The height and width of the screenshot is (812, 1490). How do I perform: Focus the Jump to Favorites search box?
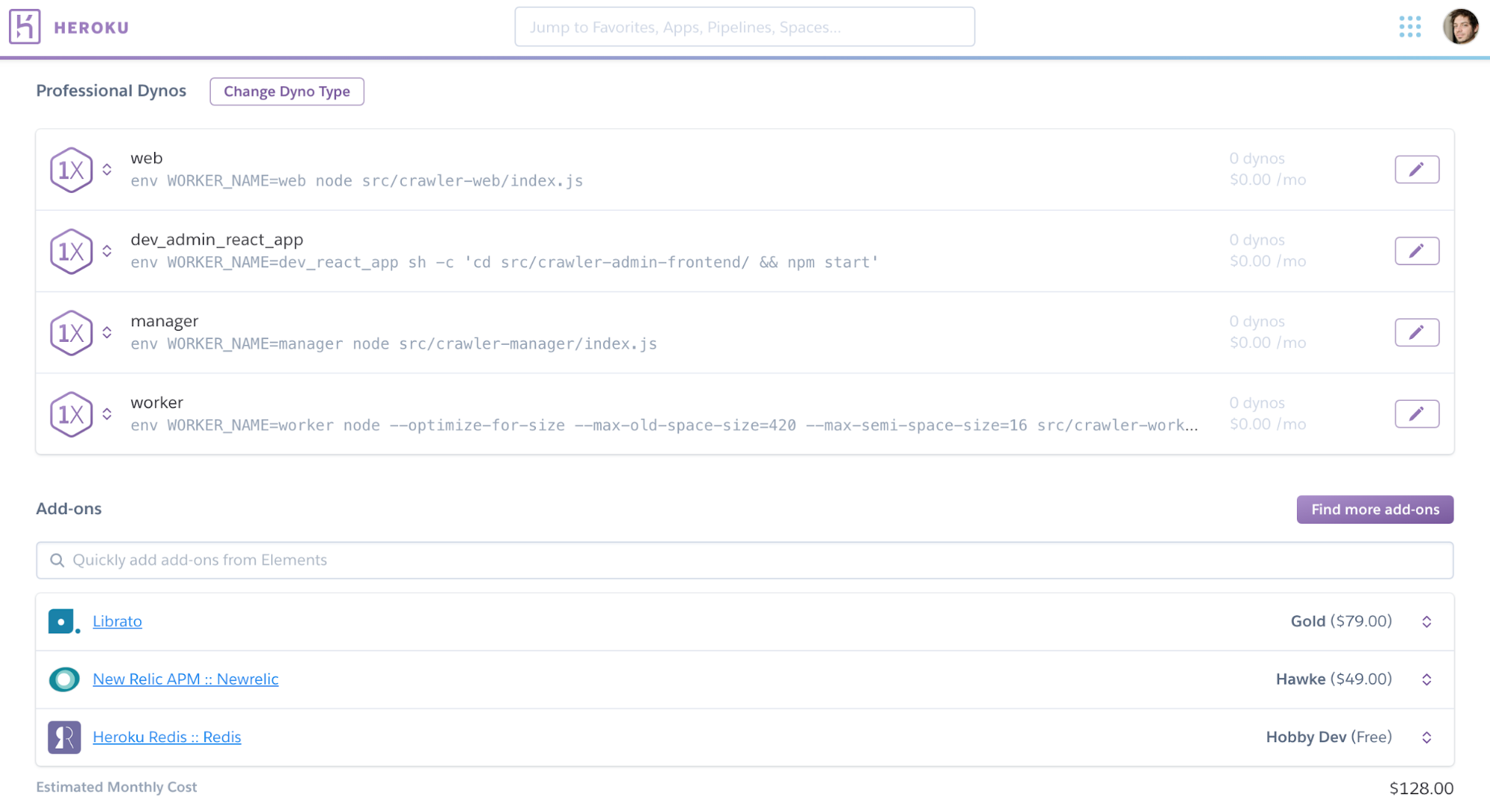pyautogui.click(x=745, y=27)
